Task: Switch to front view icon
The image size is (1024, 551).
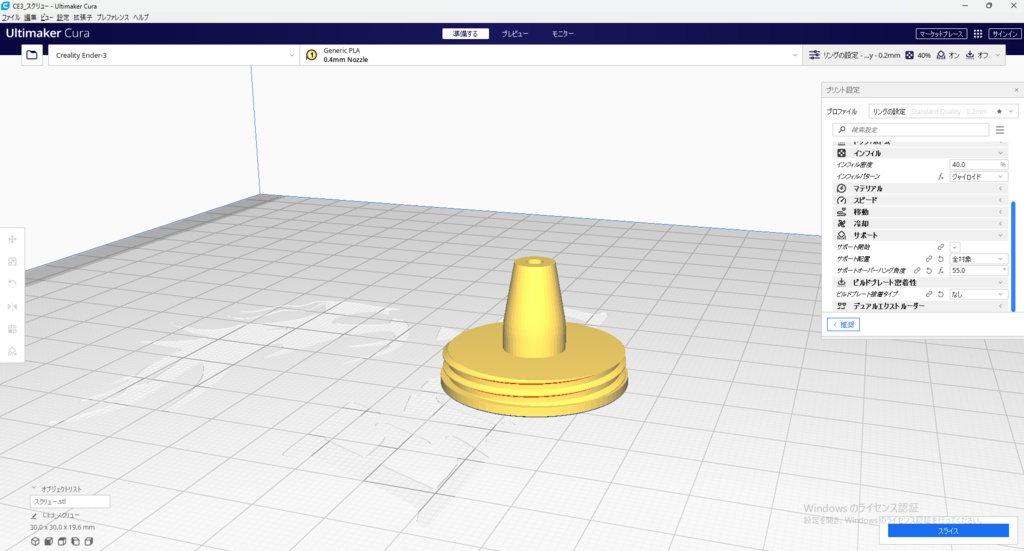Action: (x=48, y=541)
